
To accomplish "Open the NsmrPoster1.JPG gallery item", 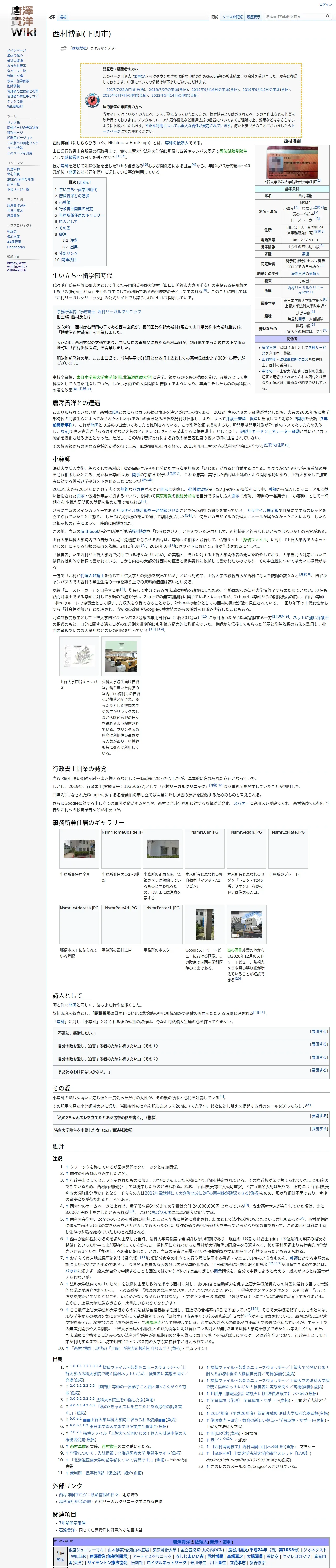I will pyautogui.click(x=163, y=908).
